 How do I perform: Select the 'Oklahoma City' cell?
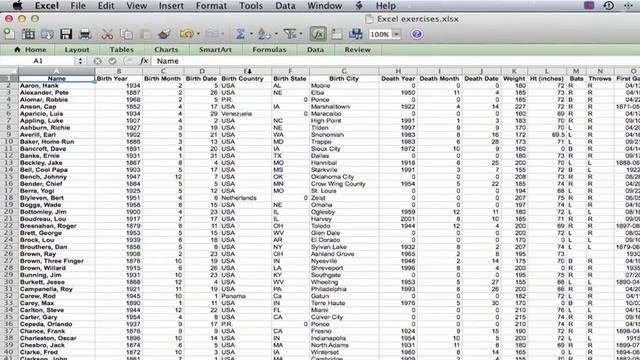click(344, 177)
